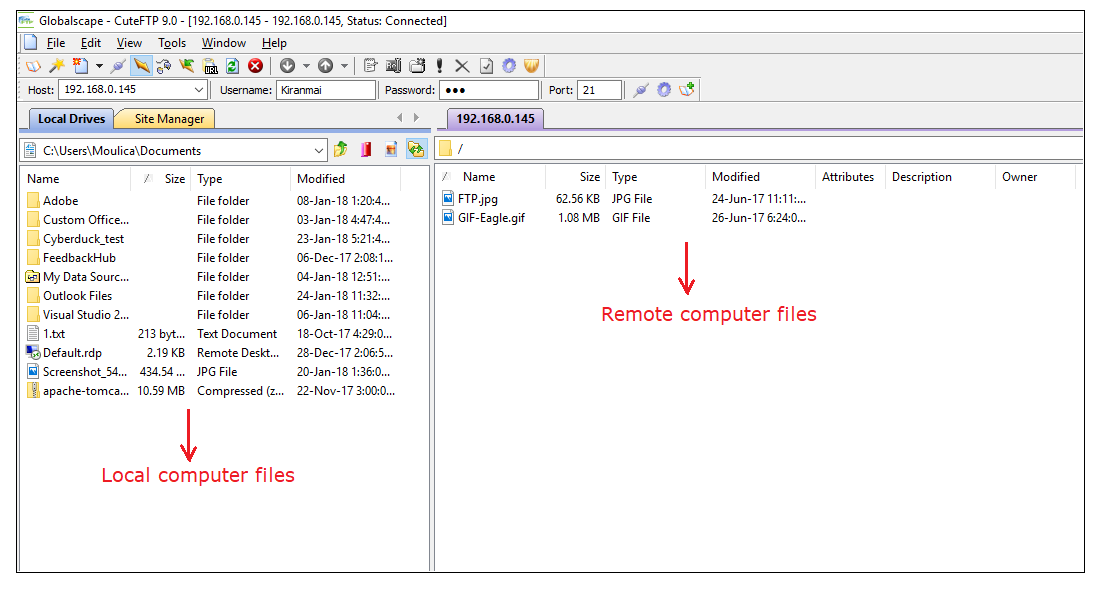Open the Connect to URL icon
The image size is (1103, 590).
[210, 66]
